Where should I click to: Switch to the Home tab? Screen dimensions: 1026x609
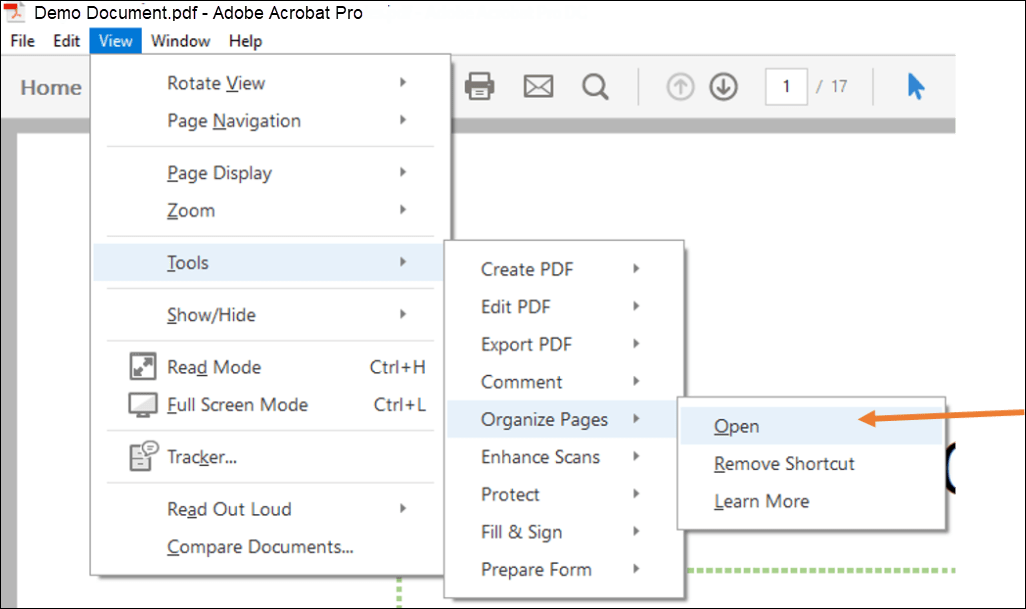[51, 87]
